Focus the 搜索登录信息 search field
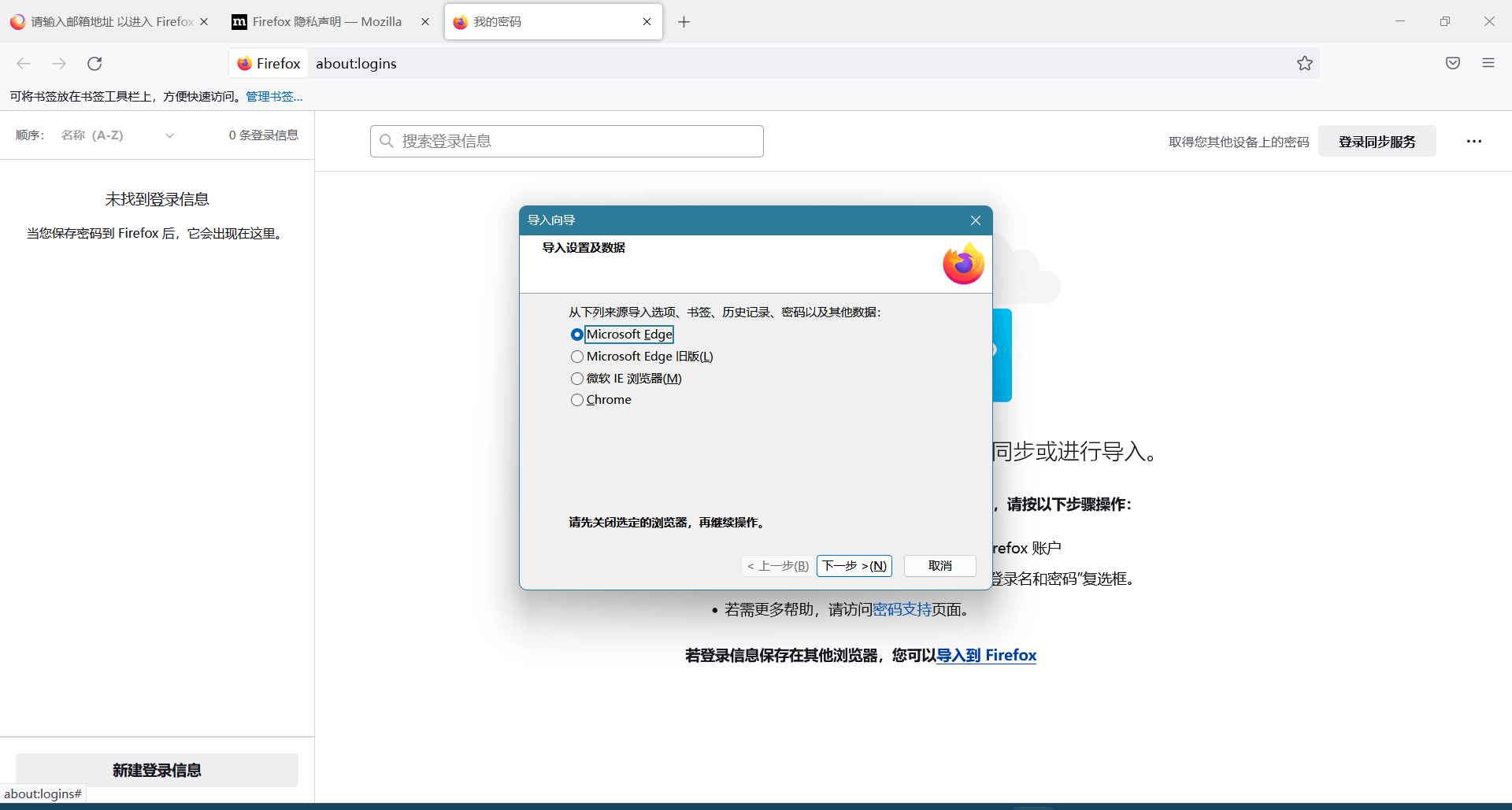The image size is (1512, 810). click(567, 141)
